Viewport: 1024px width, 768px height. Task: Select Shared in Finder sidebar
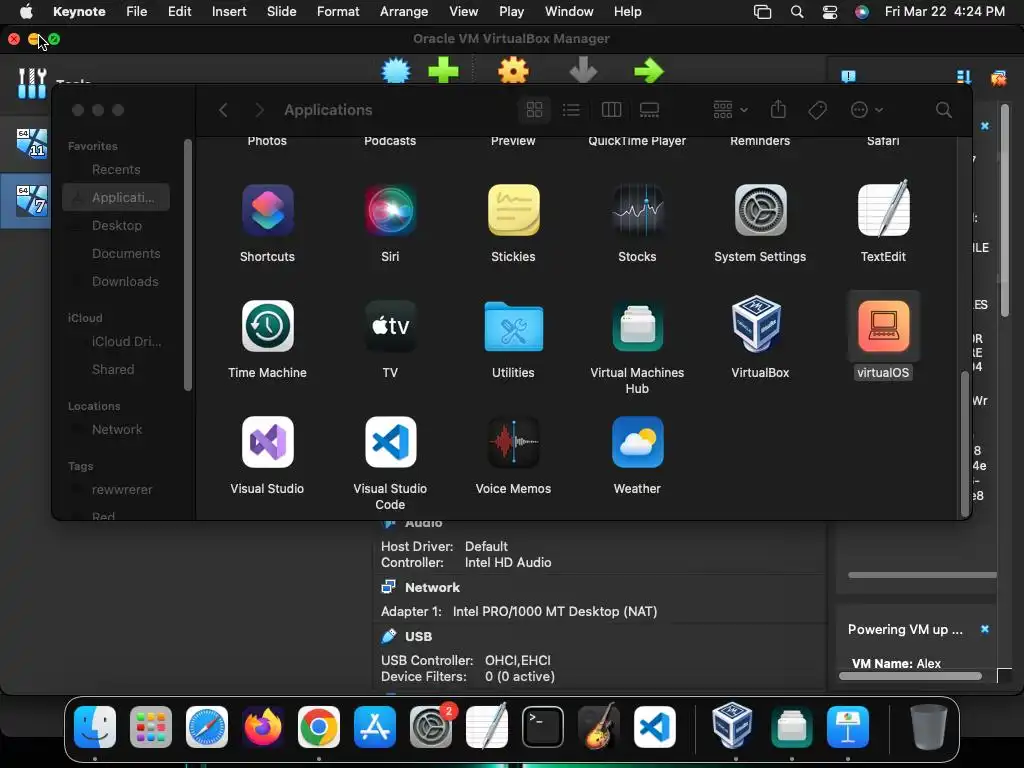(x=116, y=370)
